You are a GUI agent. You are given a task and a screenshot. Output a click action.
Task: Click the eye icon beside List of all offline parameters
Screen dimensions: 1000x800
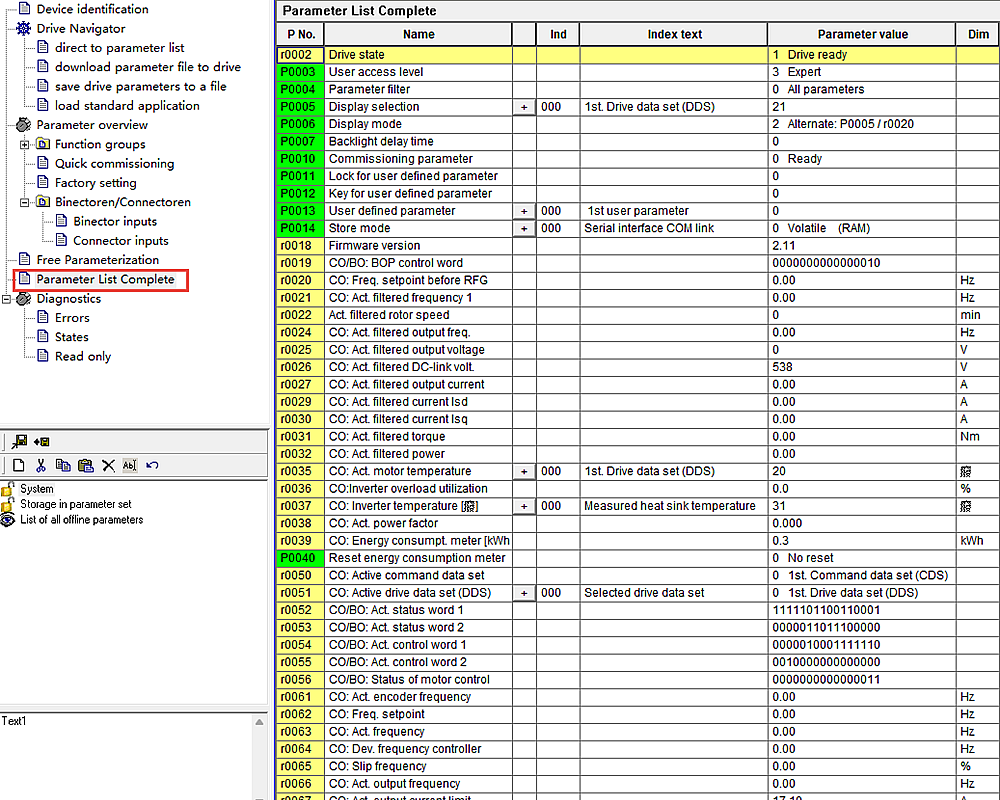(8, 520)
